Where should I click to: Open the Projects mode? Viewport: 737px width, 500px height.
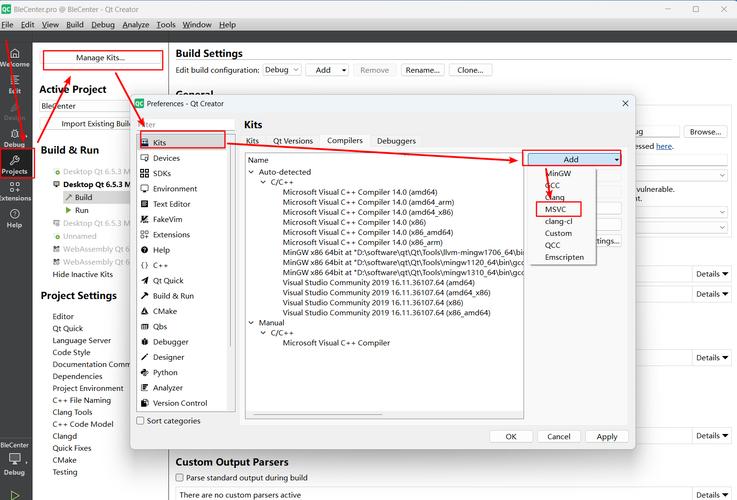pos(15,163)
